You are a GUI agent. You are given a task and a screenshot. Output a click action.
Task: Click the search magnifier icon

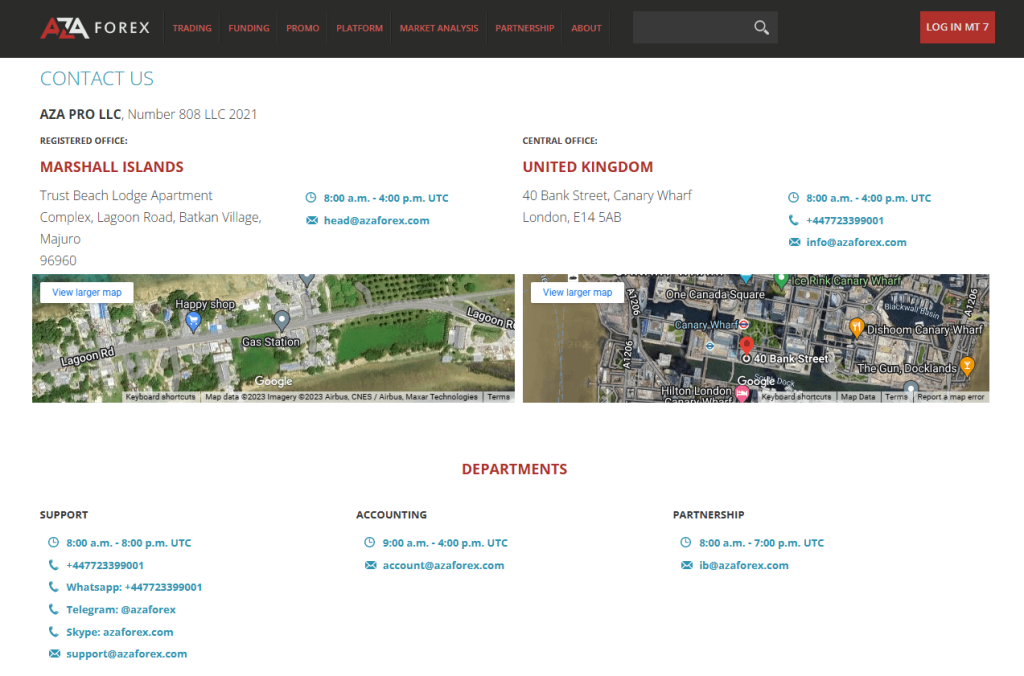point(761,27)
